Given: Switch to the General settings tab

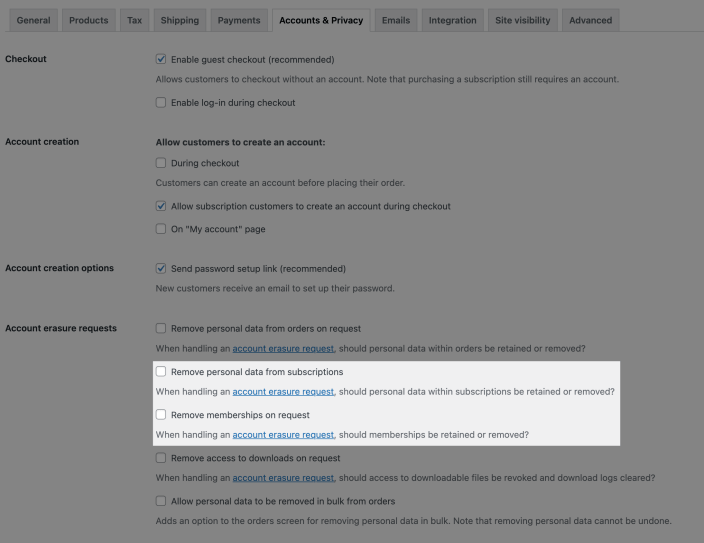Looking at the screenshot, I should [x=33, y=20].
